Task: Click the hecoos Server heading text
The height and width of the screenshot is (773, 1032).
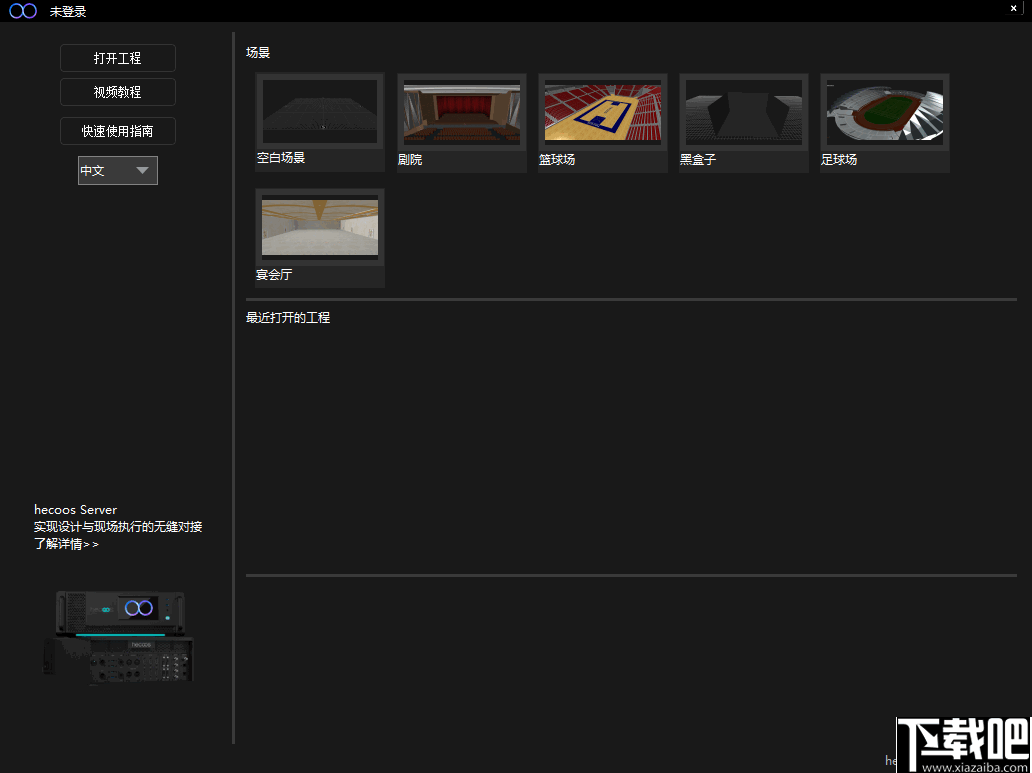Action: 76,510
